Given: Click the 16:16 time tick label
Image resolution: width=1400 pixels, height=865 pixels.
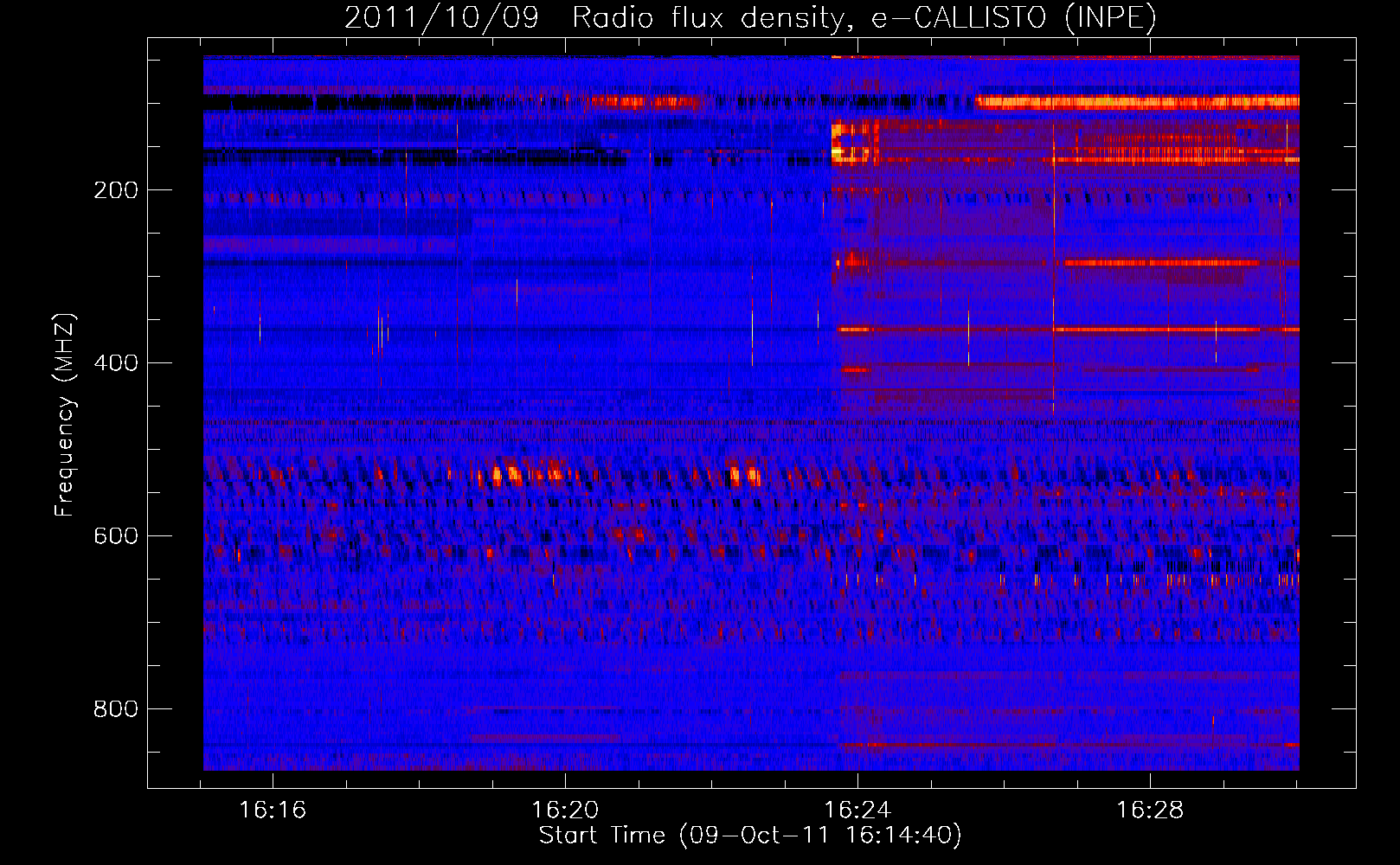Looking at the screenshot, I should tap(273, 811).
